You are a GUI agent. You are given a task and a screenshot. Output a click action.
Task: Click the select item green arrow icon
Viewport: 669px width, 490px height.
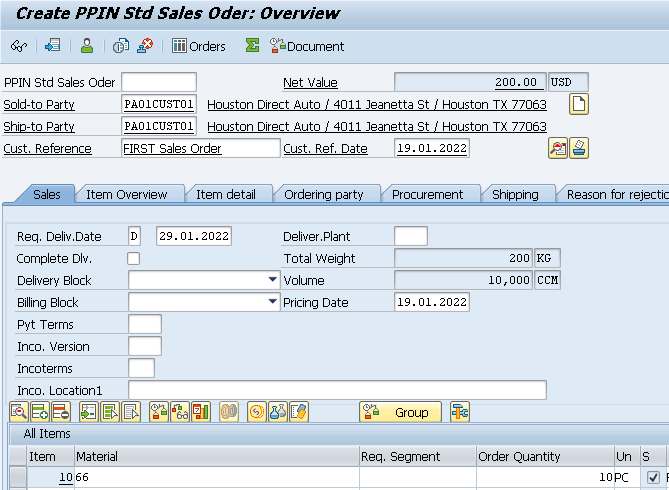[x=89, y=412]
